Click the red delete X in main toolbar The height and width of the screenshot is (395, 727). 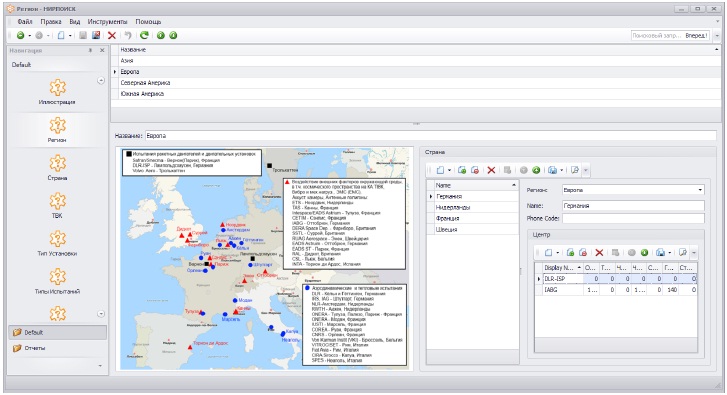point(112,35)
